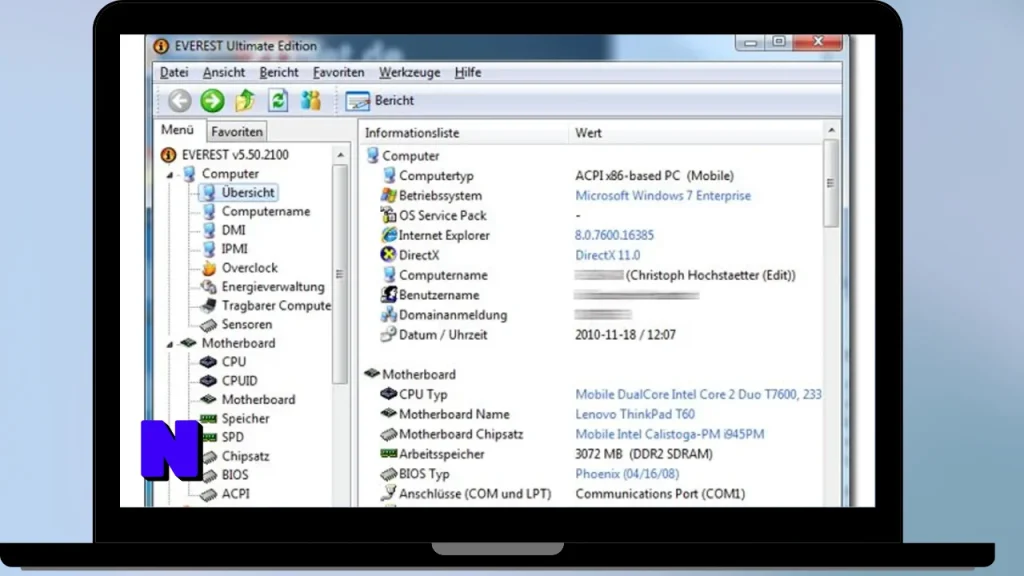
Task: Click the CPUID chip icon in tree
Action: [x=208, y=381]
